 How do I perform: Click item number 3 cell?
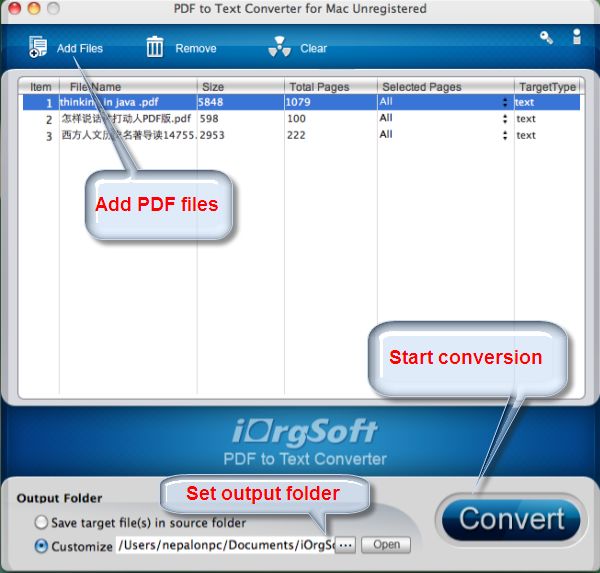49,136
